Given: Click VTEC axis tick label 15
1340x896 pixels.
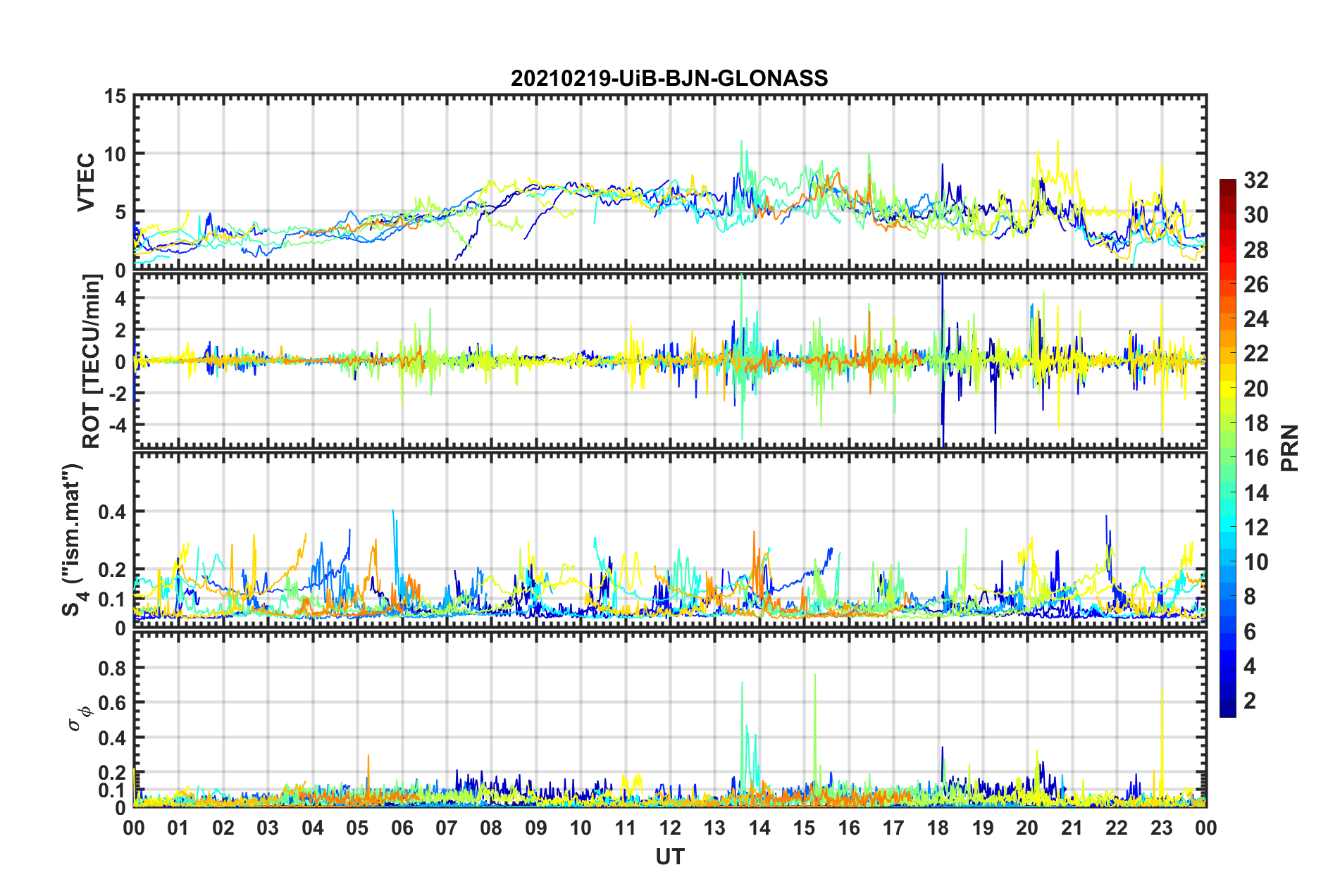Looking at the screenshot, I should pyautogui.click(x=114, y=96).
